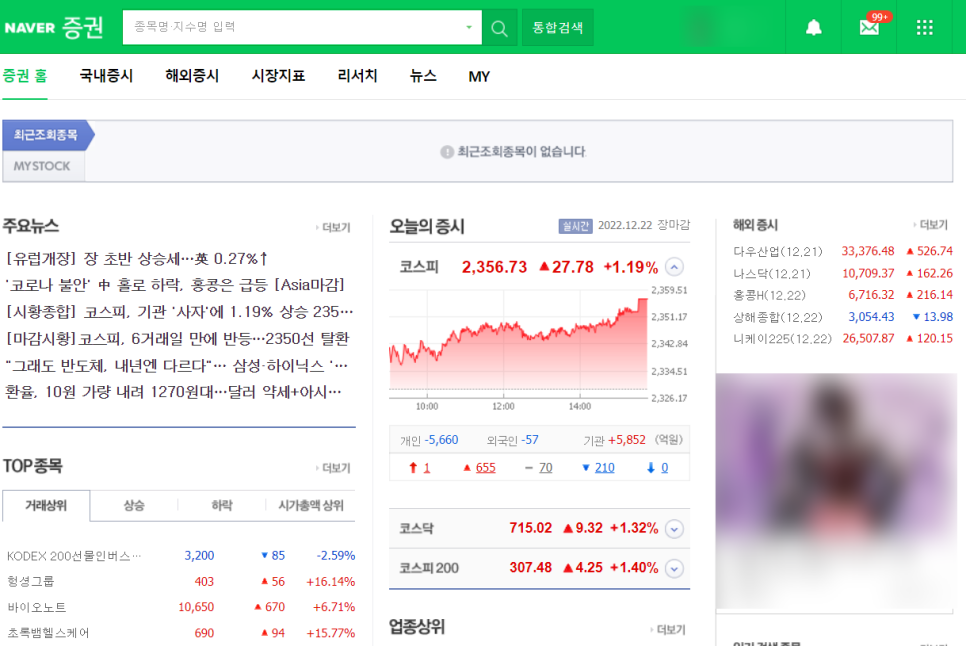This screenshot has height=646, width=966.
Task: Click the green search magnifier icon
Action: [498, 27]
